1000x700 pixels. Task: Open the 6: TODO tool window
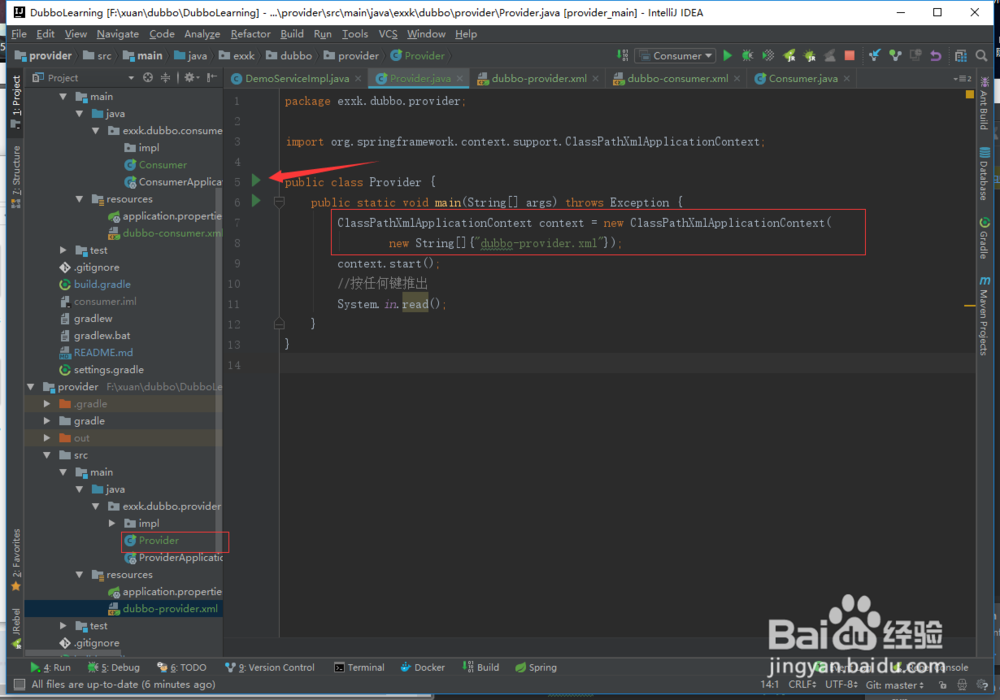(x=181, y=667)
